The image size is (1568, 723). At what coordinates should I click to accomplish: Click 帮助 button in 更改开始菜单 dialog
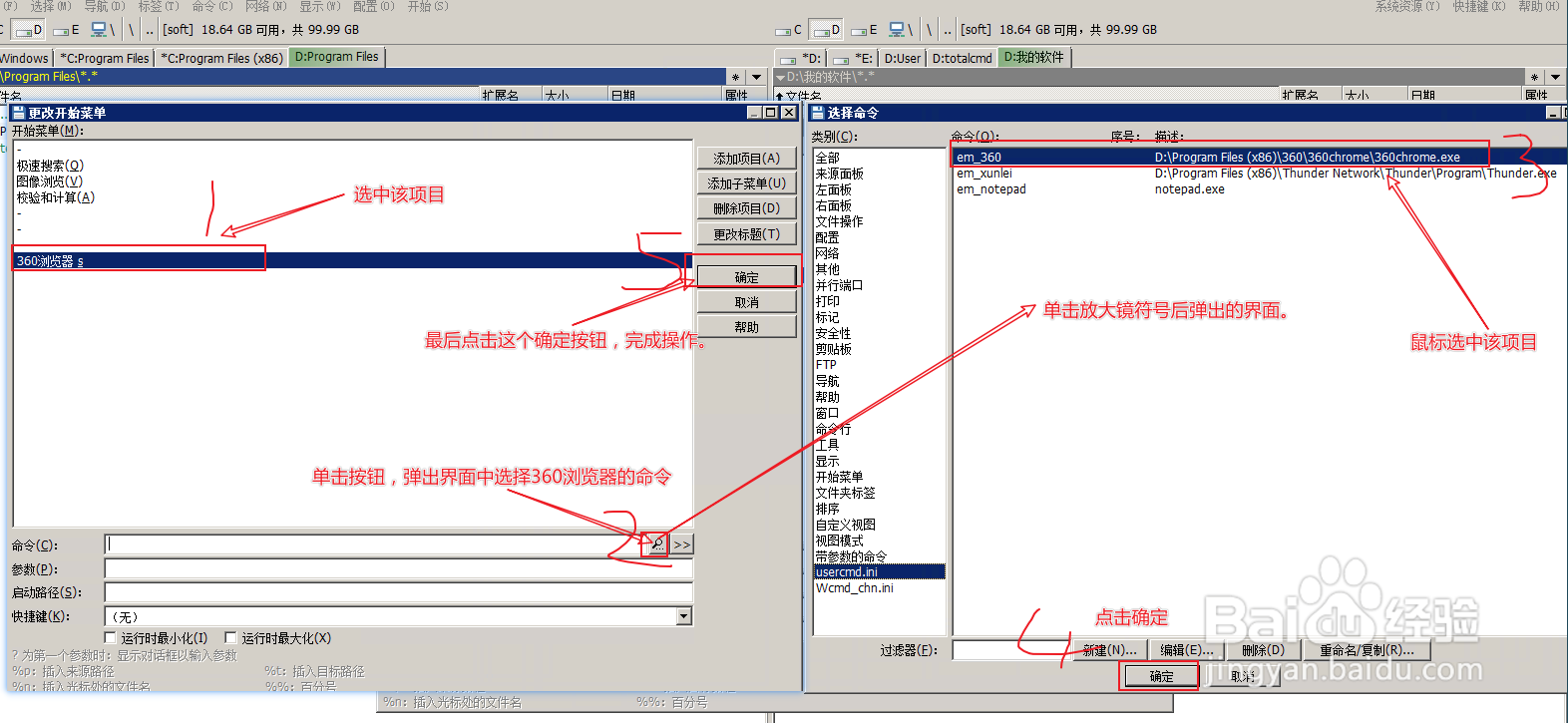(746, 327)
